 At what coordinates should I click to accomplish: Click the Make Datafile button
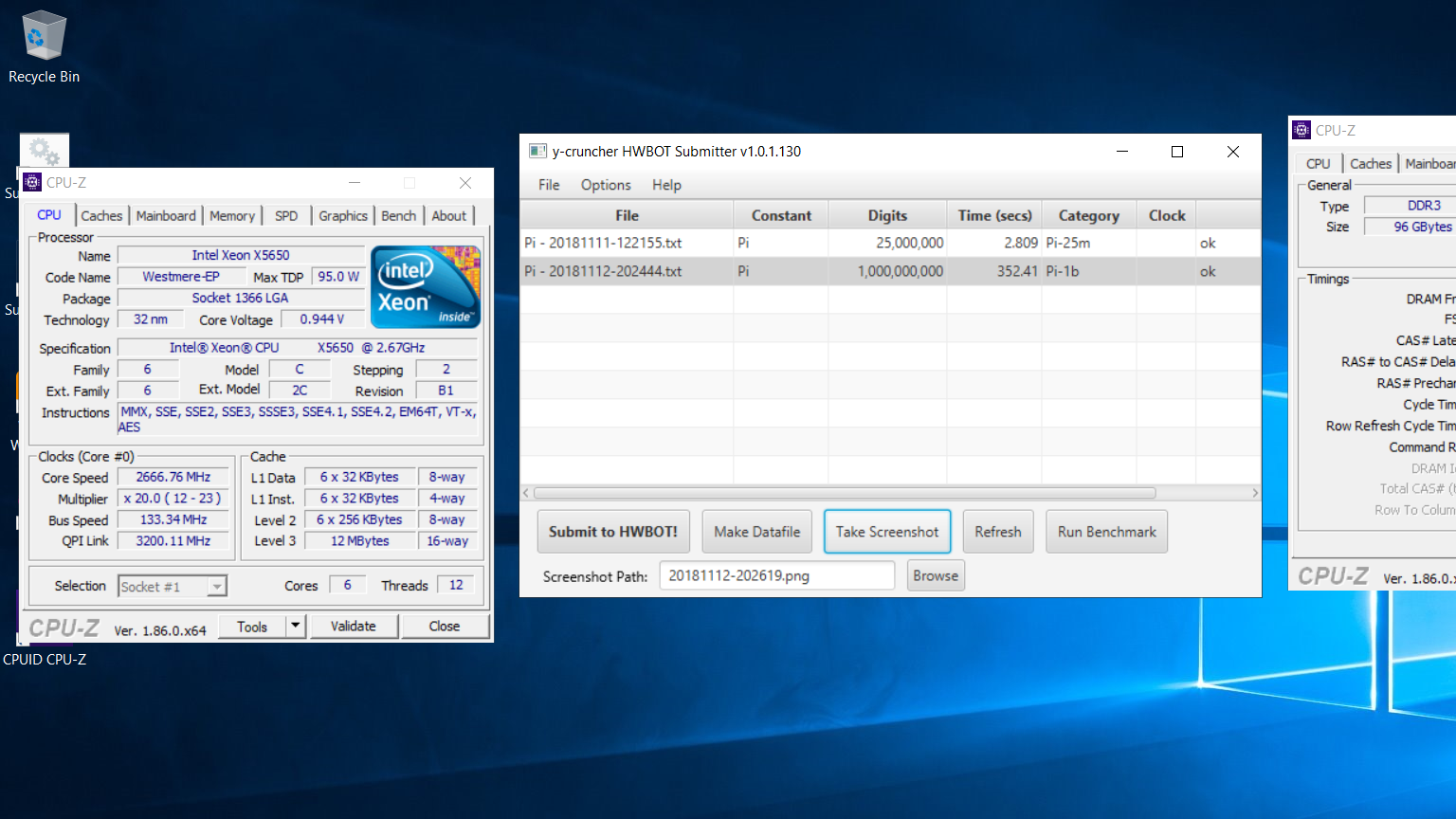coord(756,532)
